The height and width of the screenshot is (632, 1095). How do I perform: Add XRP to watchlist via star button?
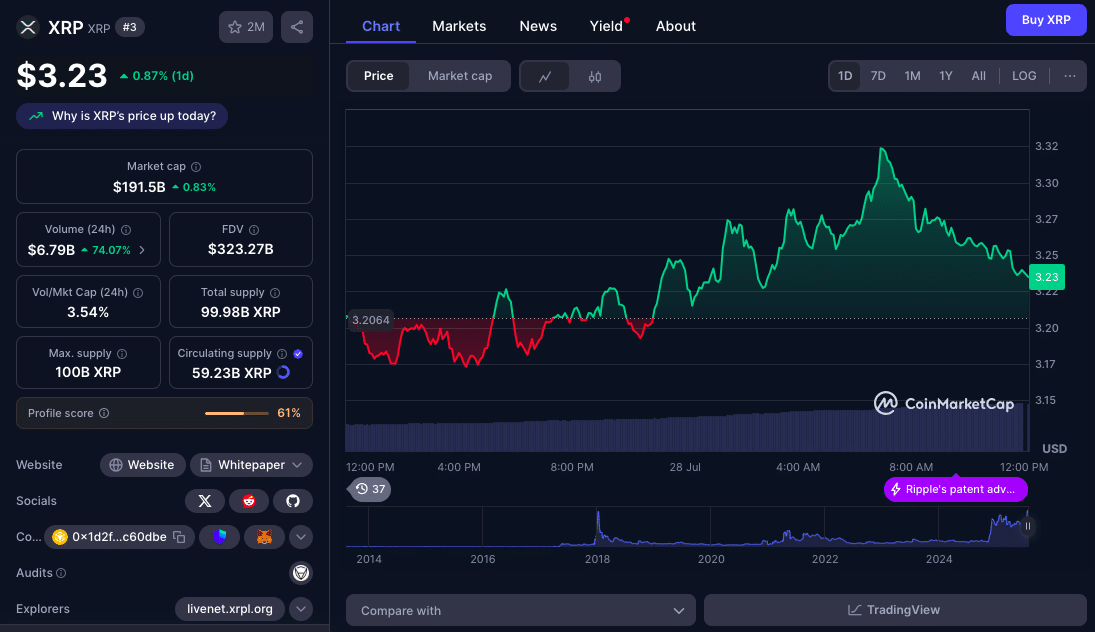246,27
